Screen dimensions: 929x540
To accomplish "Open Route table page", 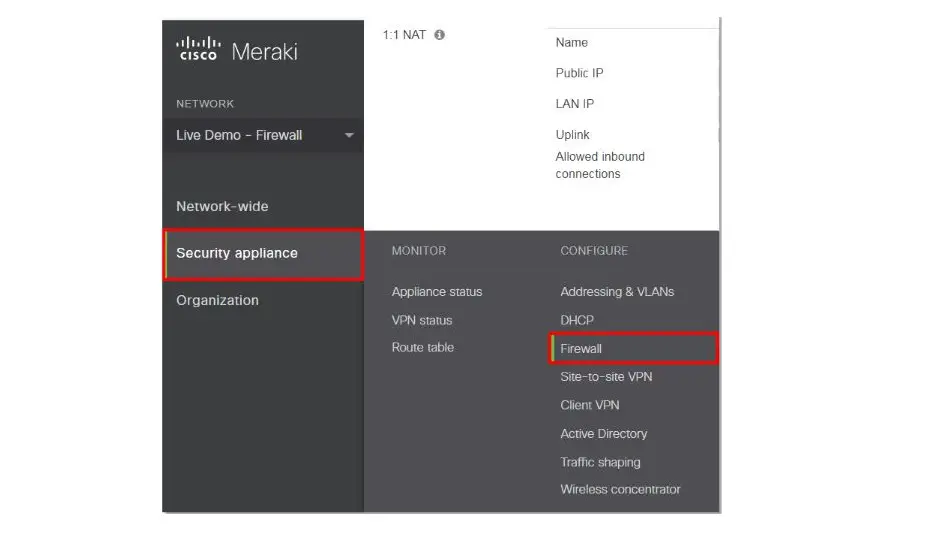I will pos(422,347).
